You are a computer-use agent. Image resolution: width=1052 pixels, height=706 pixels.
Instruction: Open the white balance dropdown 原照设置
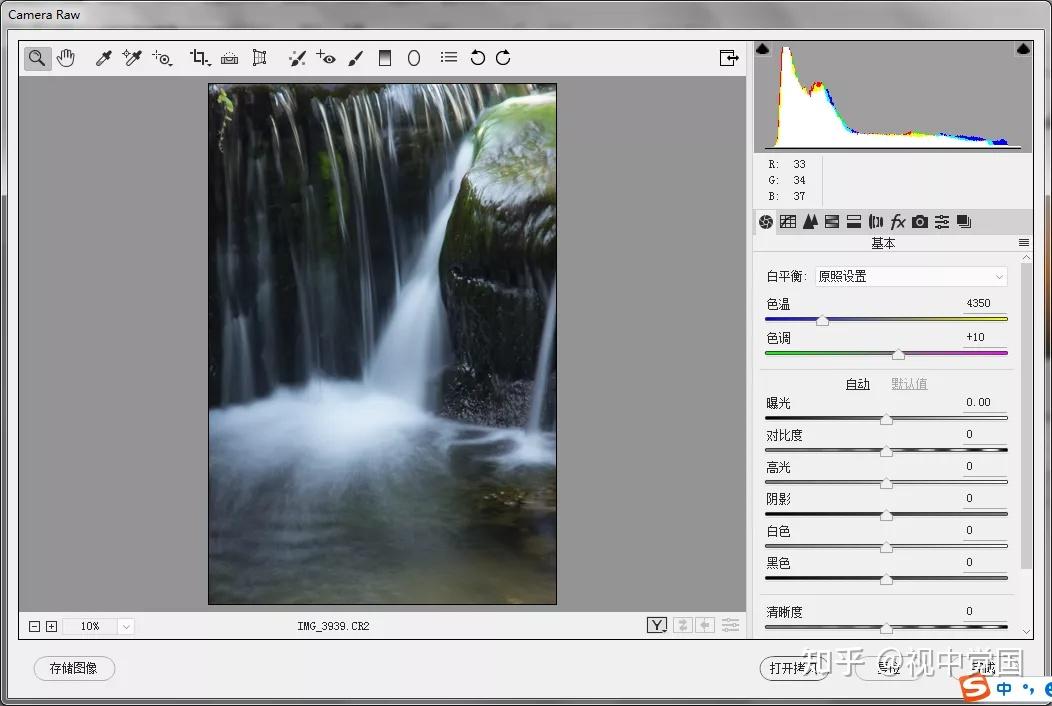(x=911, y=276)
